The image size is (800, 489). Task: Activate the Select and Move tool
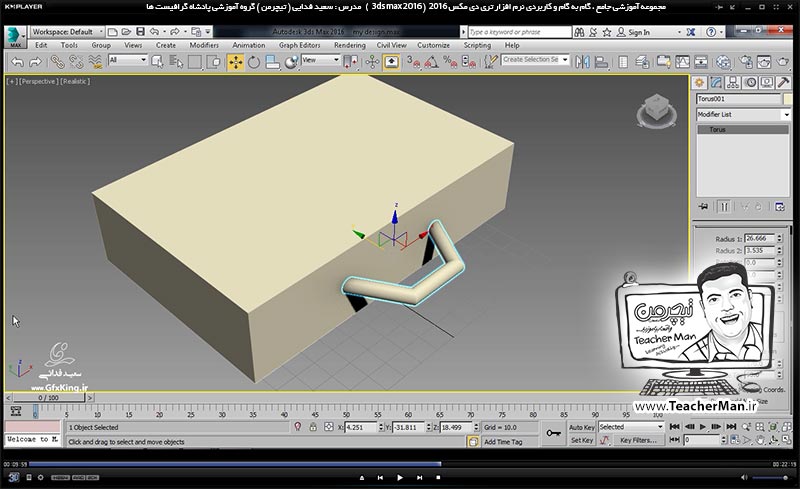coord(235,62)
